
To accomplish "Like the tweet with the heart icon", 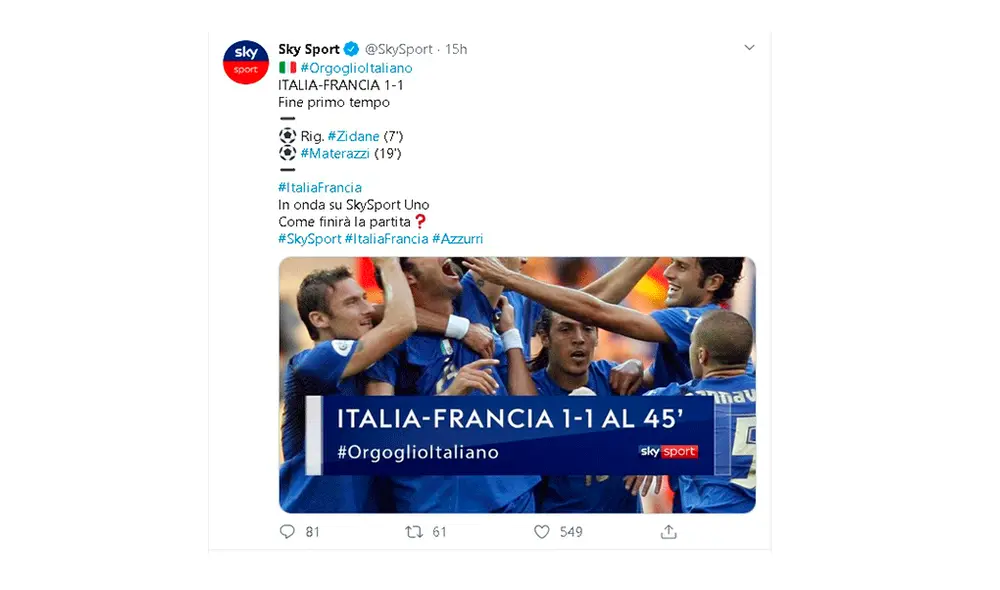I will pyautogui.click(x=542, y=532).
